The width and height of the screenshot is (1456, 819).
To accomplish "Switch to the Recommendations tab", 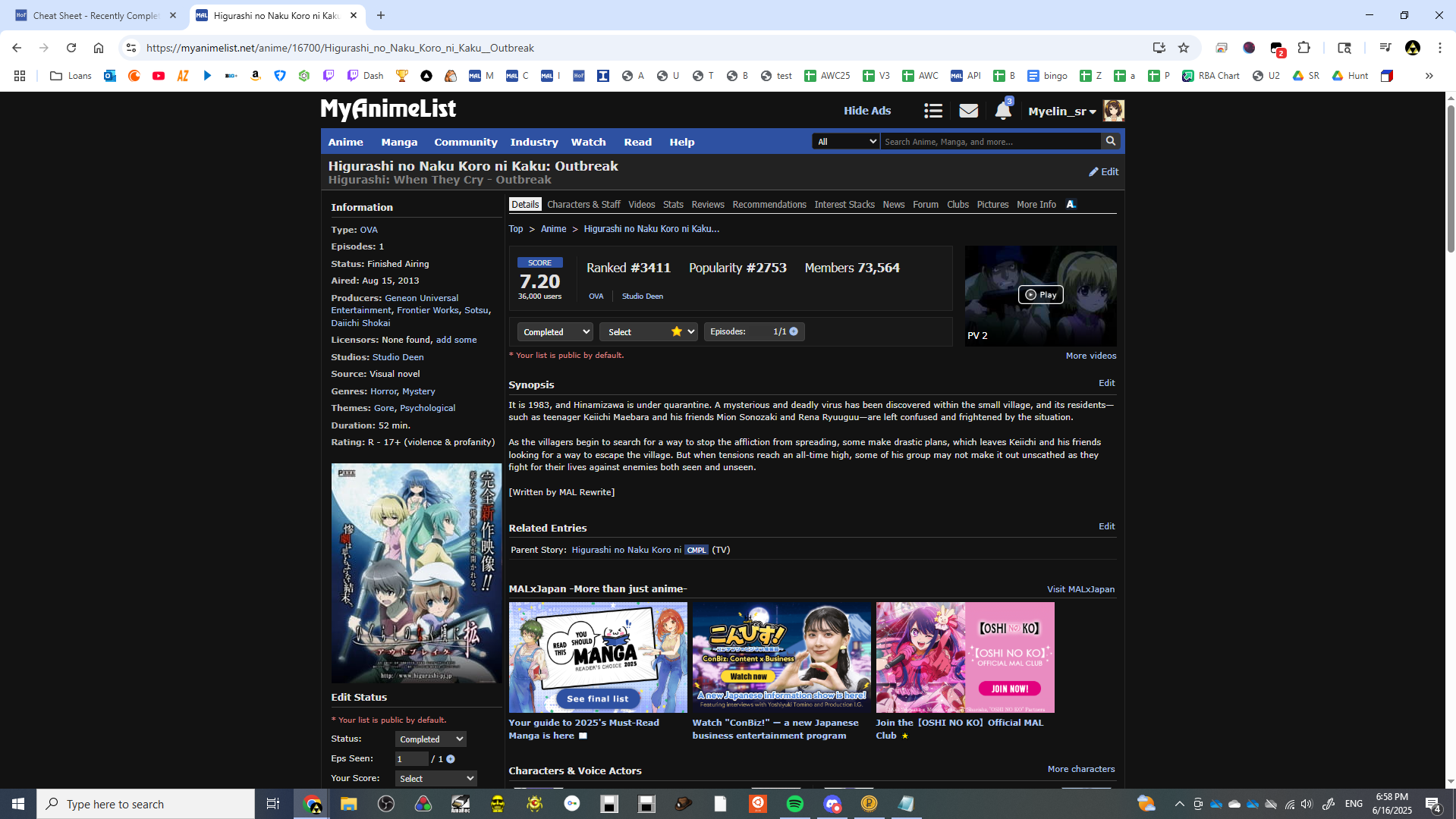I will click(769, 205).
